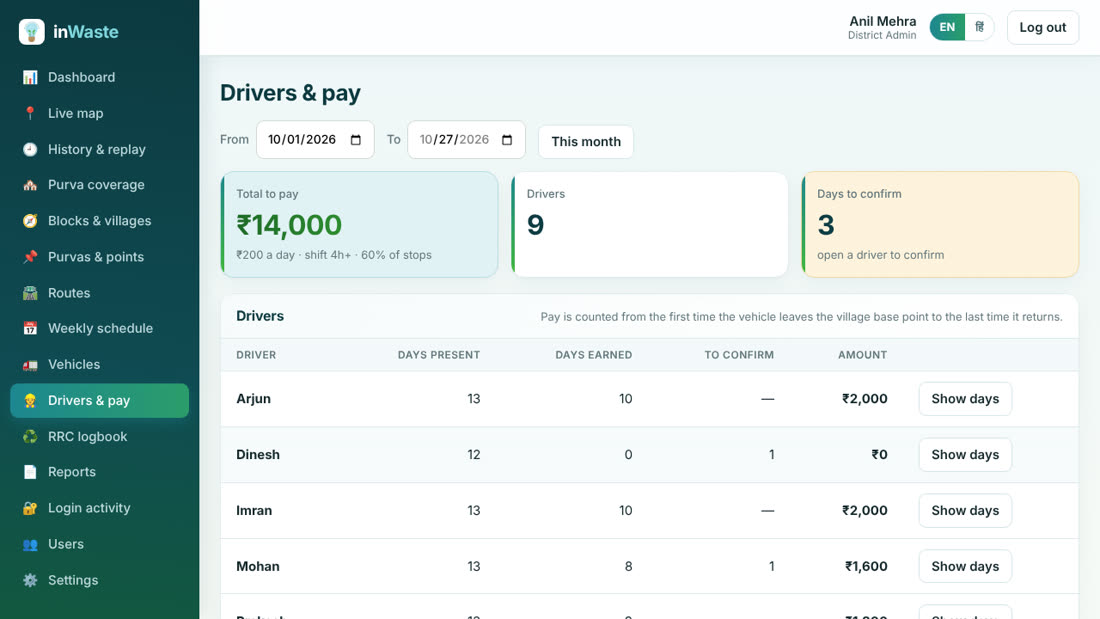
Task: Click the To date field 10/27/2026
Action: tap(467, 140)
